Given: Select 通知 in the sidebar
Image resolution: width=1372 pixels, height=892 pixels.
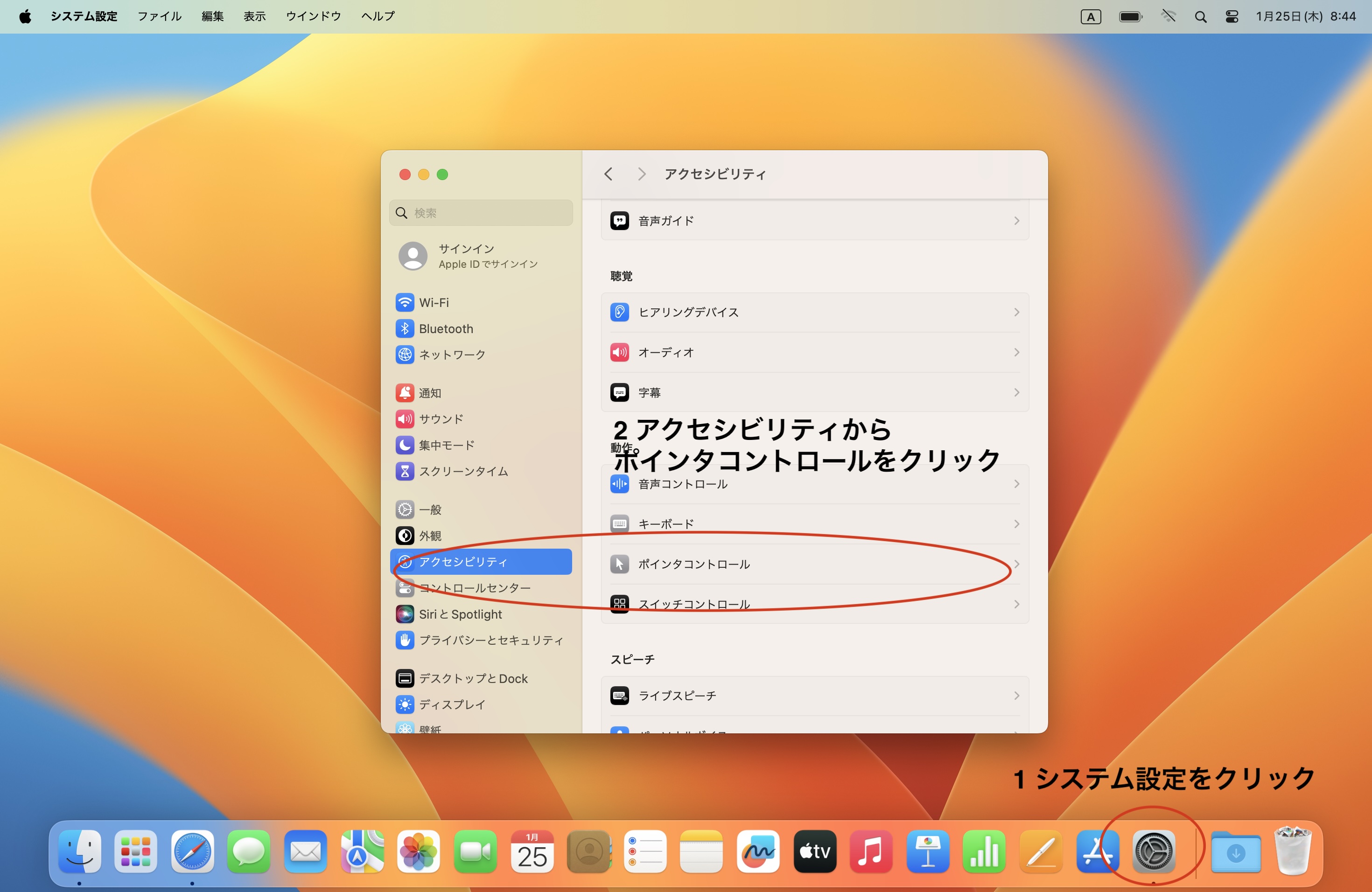Looking at the screenshot, I should 481,393.
